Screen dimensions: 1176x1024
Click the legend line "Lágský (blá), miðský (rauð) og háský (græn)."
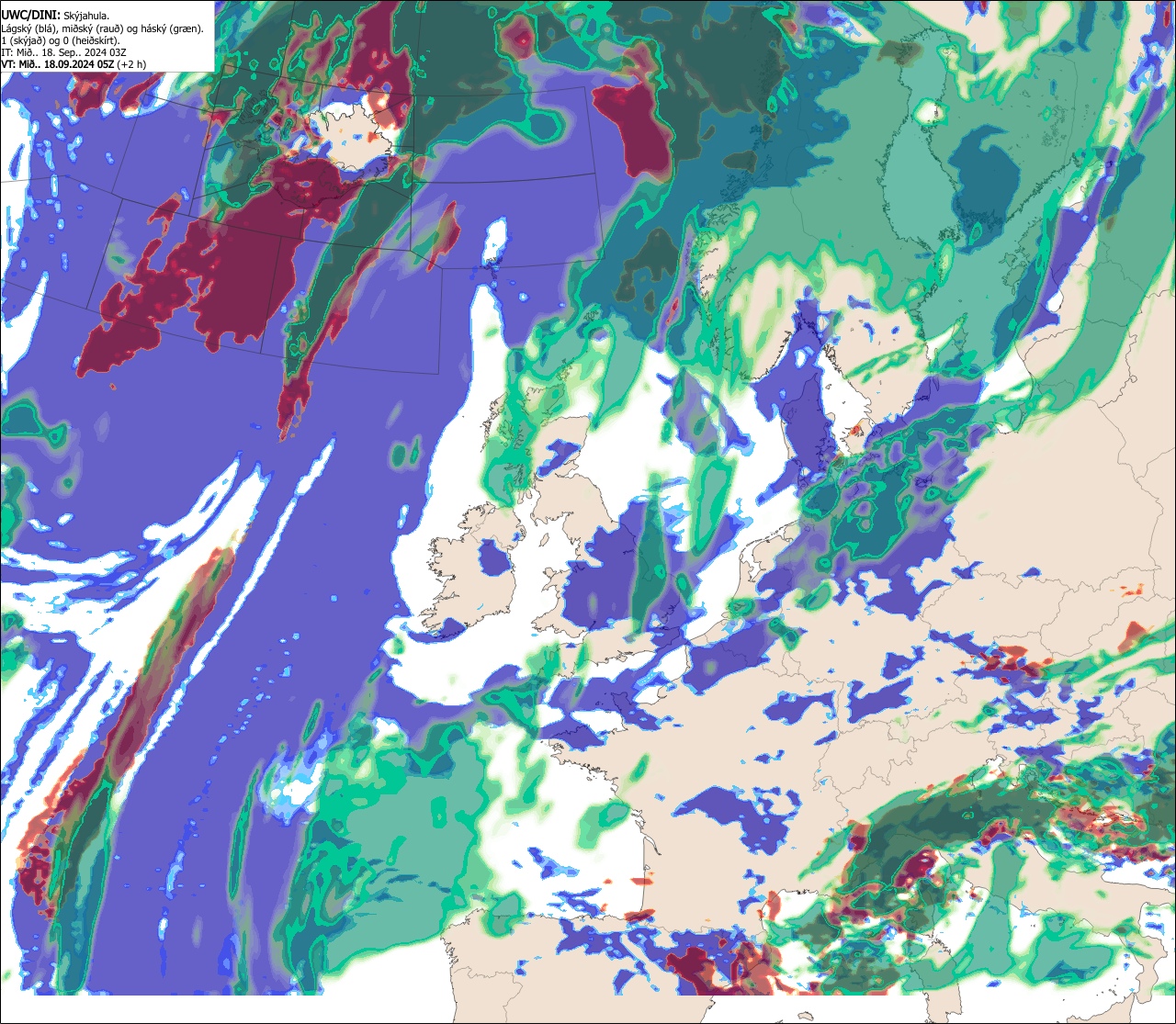(102, 28)
